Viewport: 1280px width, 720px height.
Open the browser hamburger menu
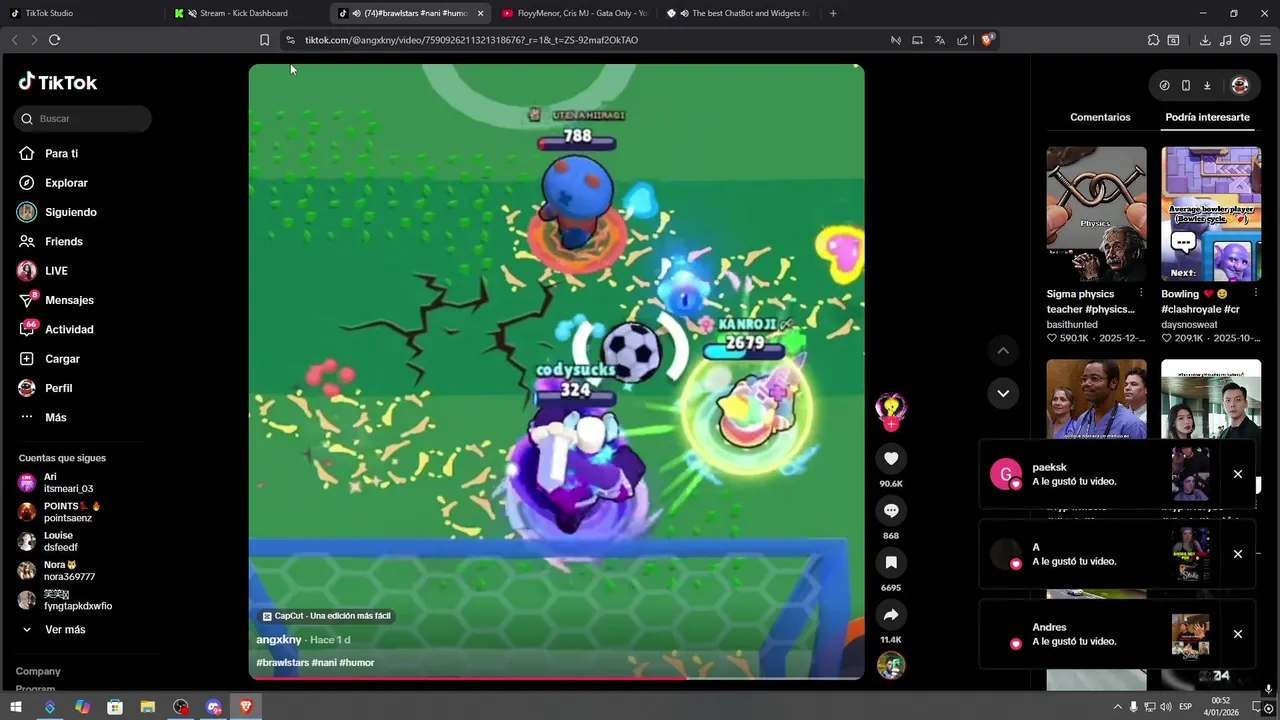pyautogui.click(x=1266, y=40)
